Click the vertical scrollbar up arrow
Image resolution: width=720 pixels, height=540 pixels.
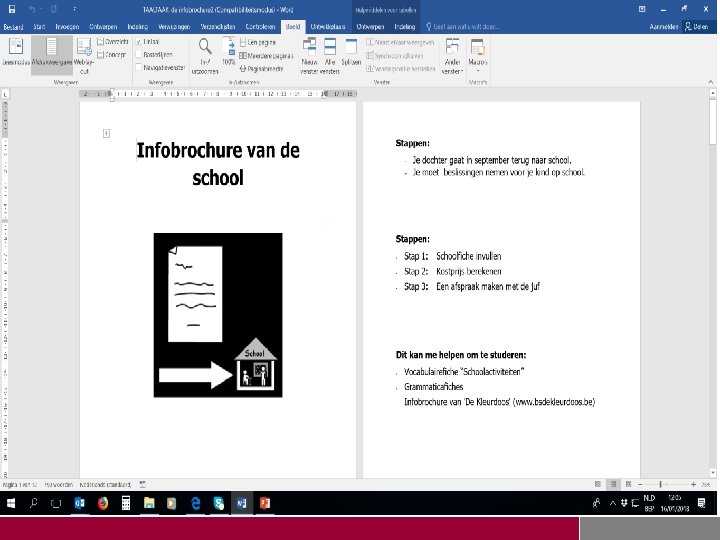713,93
